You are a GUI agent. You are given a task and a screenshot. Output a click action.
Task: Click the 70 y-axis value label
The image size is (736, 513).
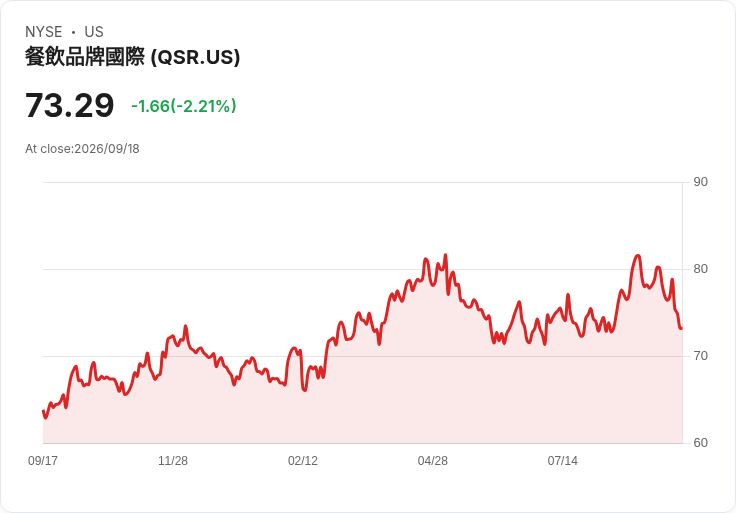(700, 356)
